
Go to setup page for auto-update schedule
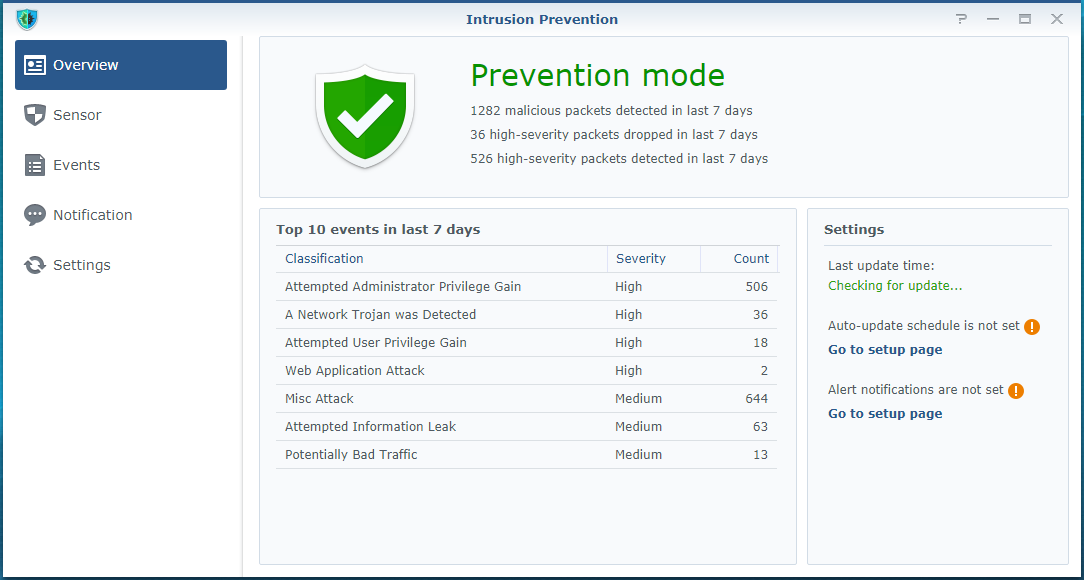pos(885,350)
